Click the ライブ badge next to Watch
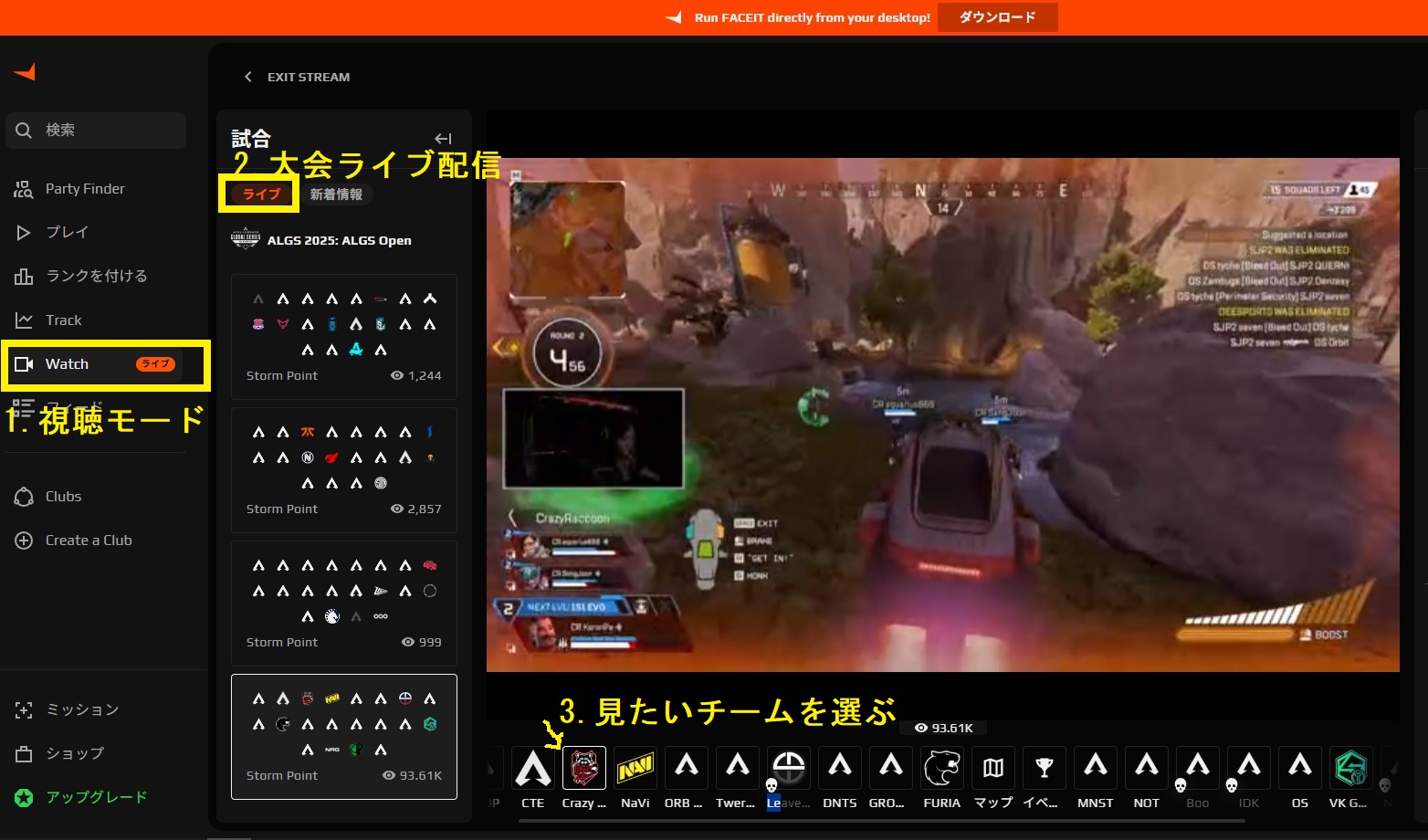 pyautogui.click(x=155, y=364)
